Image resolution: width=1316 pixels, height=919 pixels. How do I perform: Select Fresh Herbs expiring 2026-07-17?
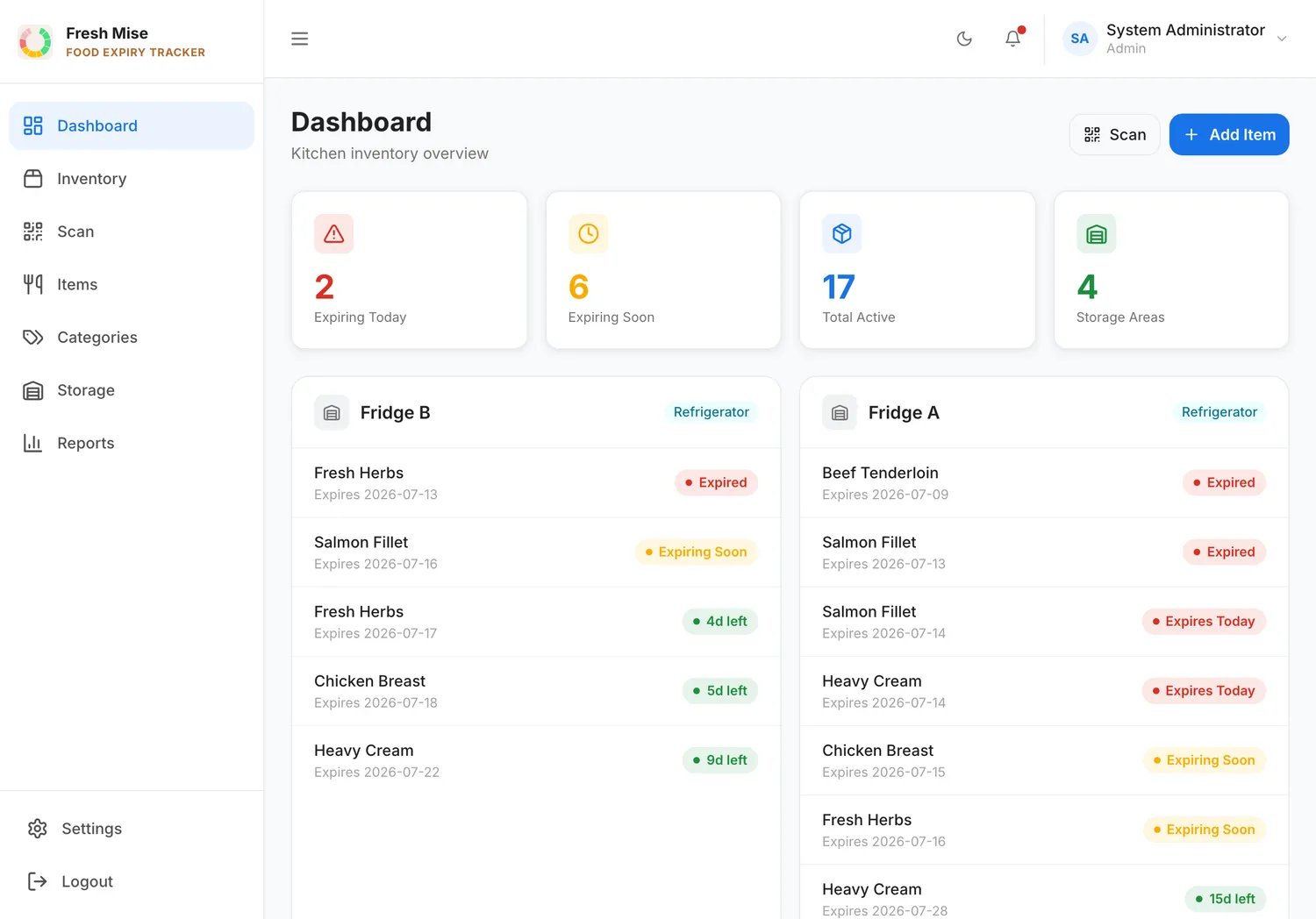536,622
